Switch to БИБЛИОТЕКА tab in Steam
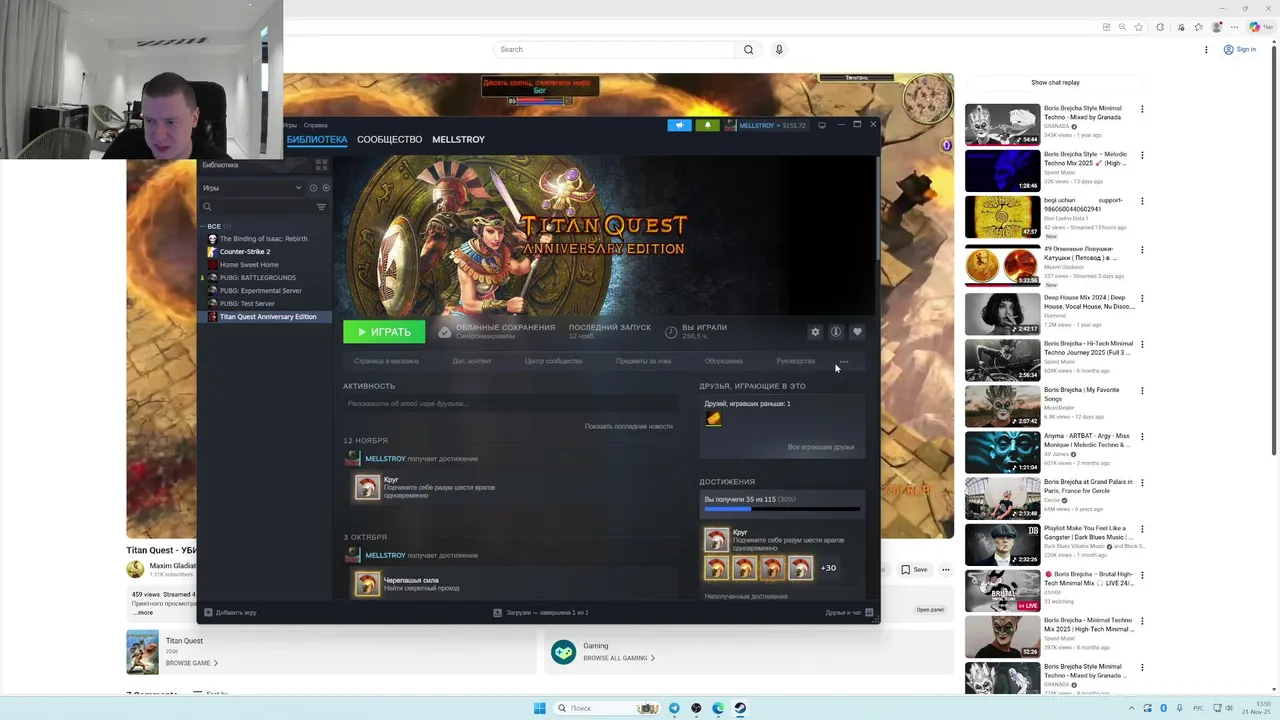 pyautogui.click(x=316, y=139)
